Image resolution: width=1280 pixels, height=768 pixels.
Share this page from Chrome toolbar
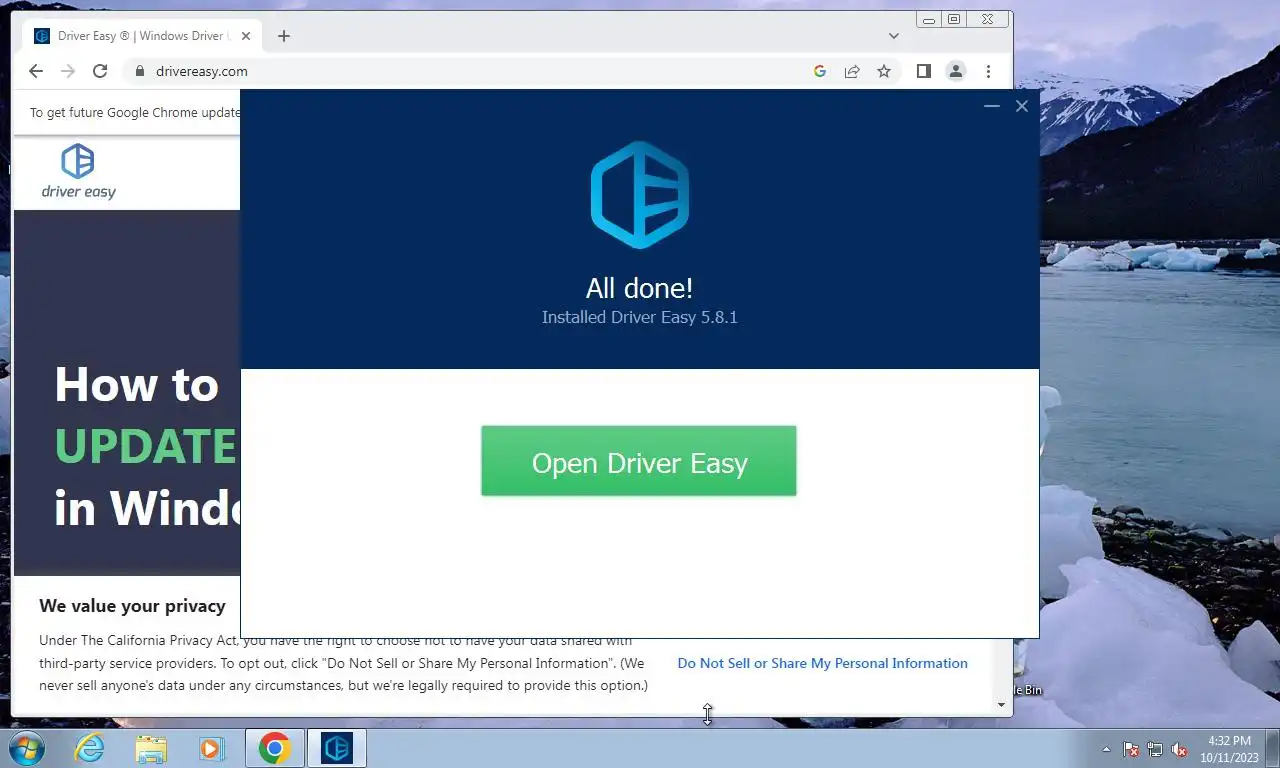click(x=852, y=71)
